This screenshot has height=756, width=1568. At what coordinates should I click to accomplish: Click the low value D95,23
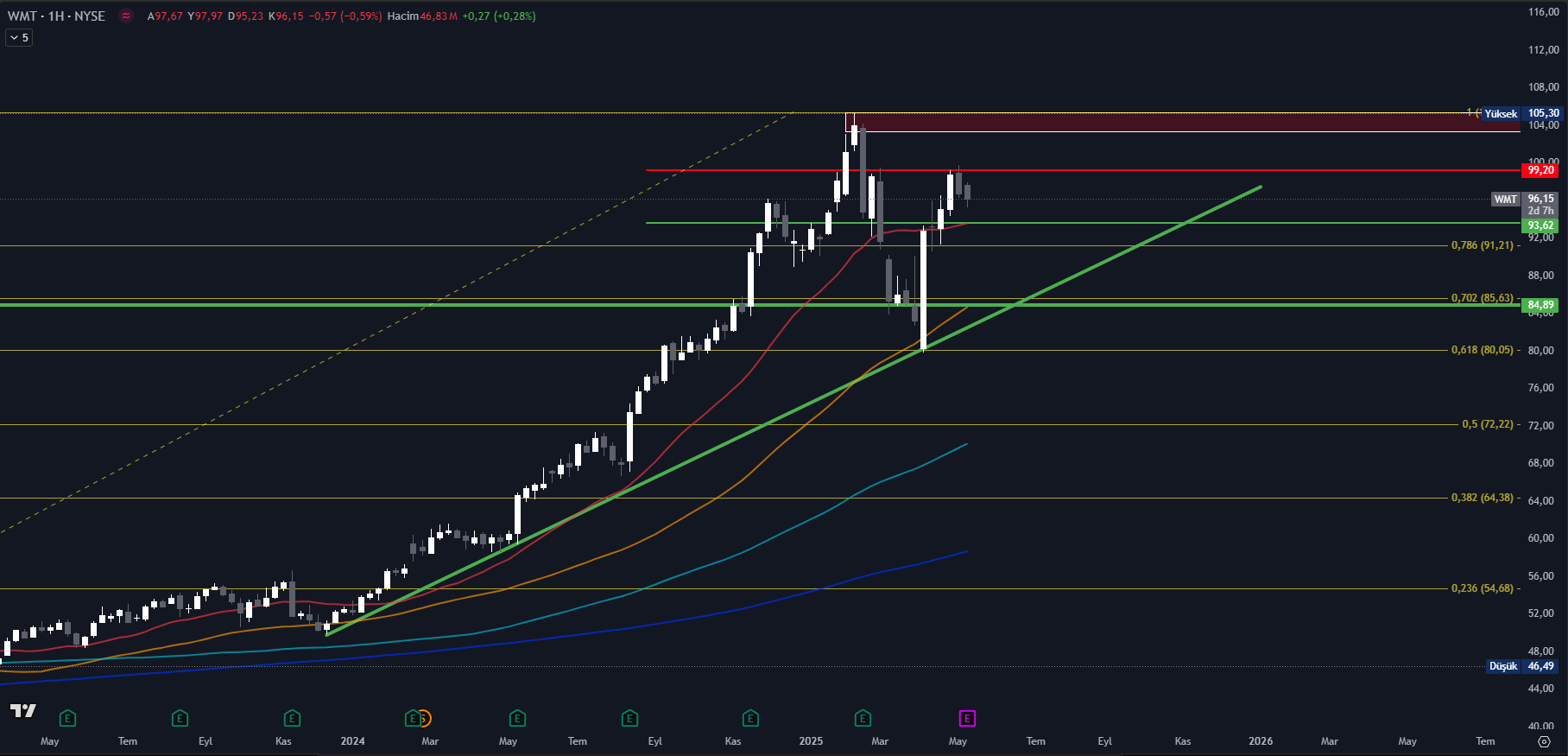click(246, 16)
